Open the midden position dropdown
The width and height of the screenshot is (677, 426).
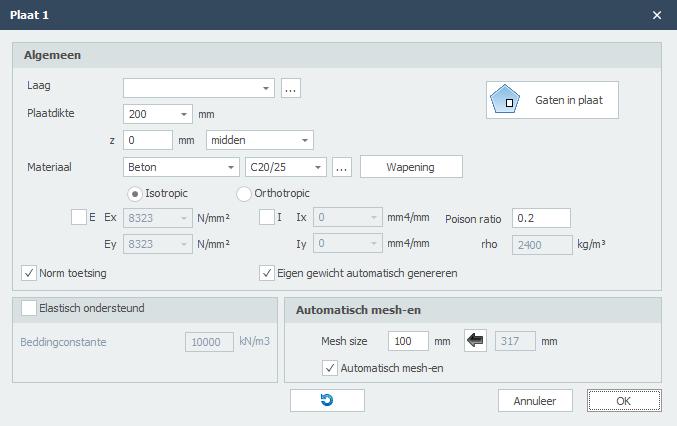(260, 140)
